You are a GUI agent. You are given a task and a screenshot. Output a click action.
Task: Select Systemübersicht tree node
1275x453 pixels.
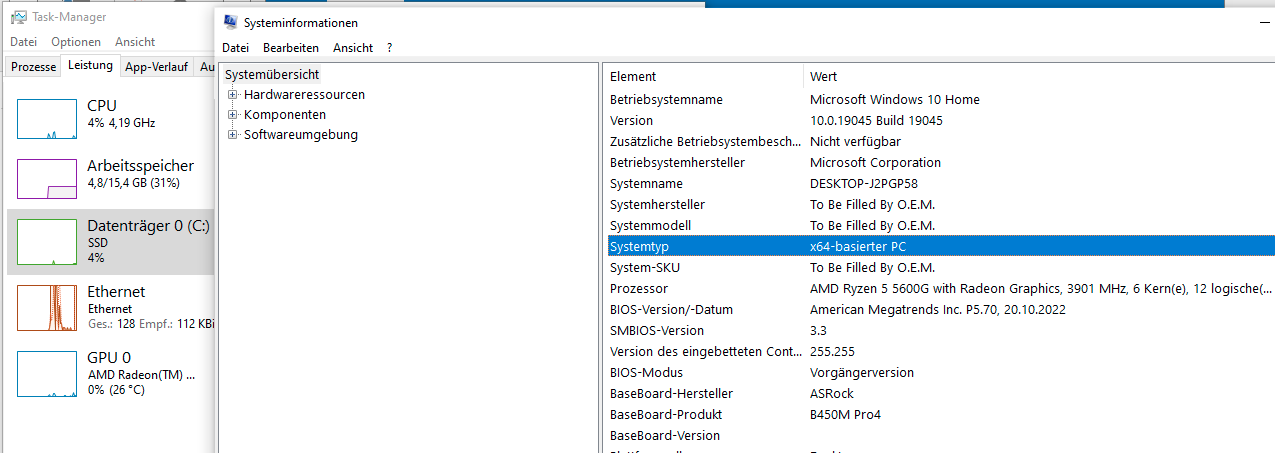272,74
